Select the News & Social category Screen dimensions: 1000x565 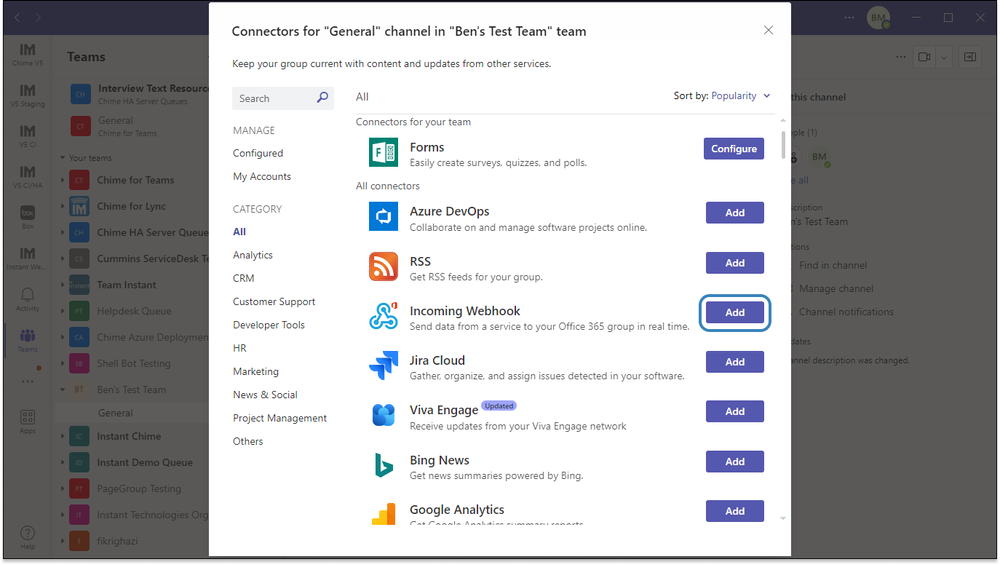click(265, 395)
